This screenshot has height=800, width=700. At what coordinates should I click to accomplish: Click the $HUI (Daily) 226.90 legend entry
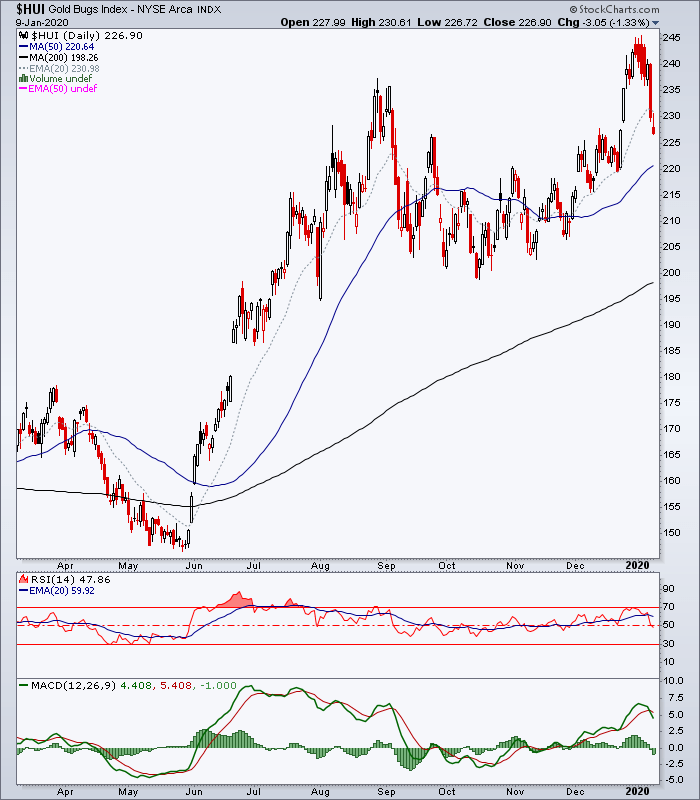click(x=87, y=36)
